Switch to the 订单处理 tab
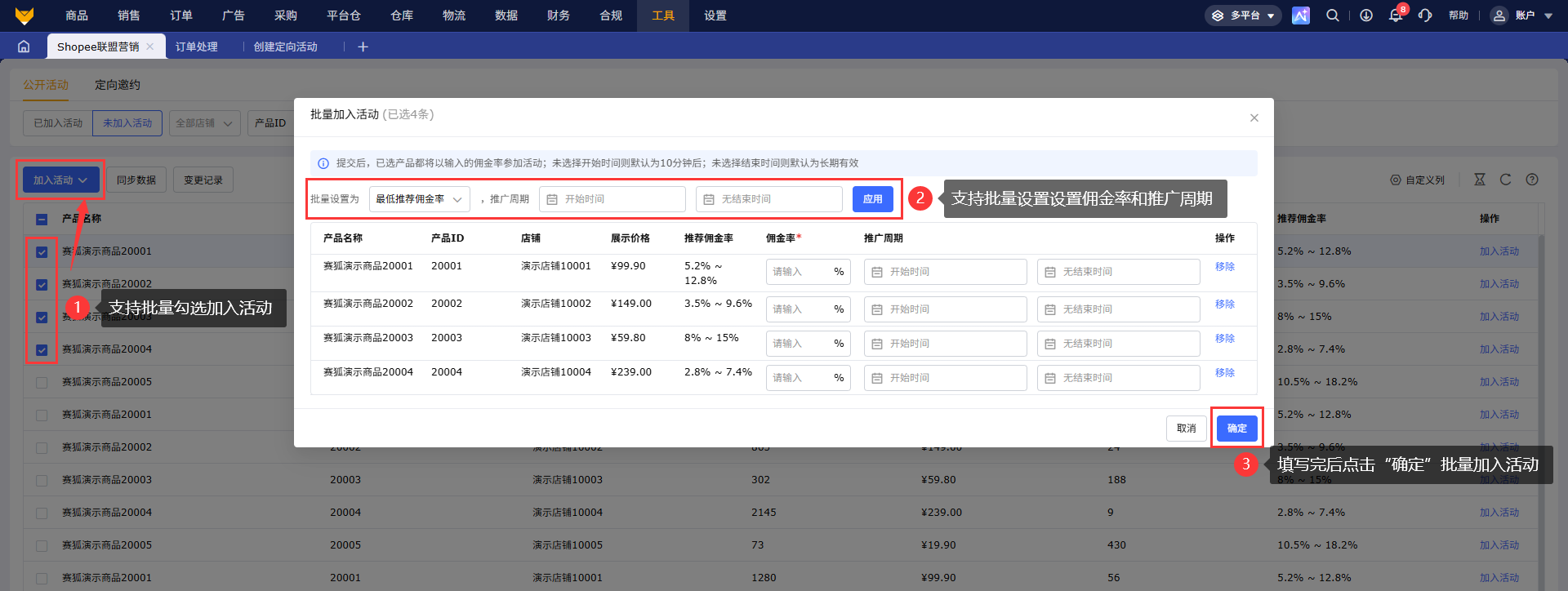The height and width of the screenshot is (591, 1568). click(x=197, y=47)
